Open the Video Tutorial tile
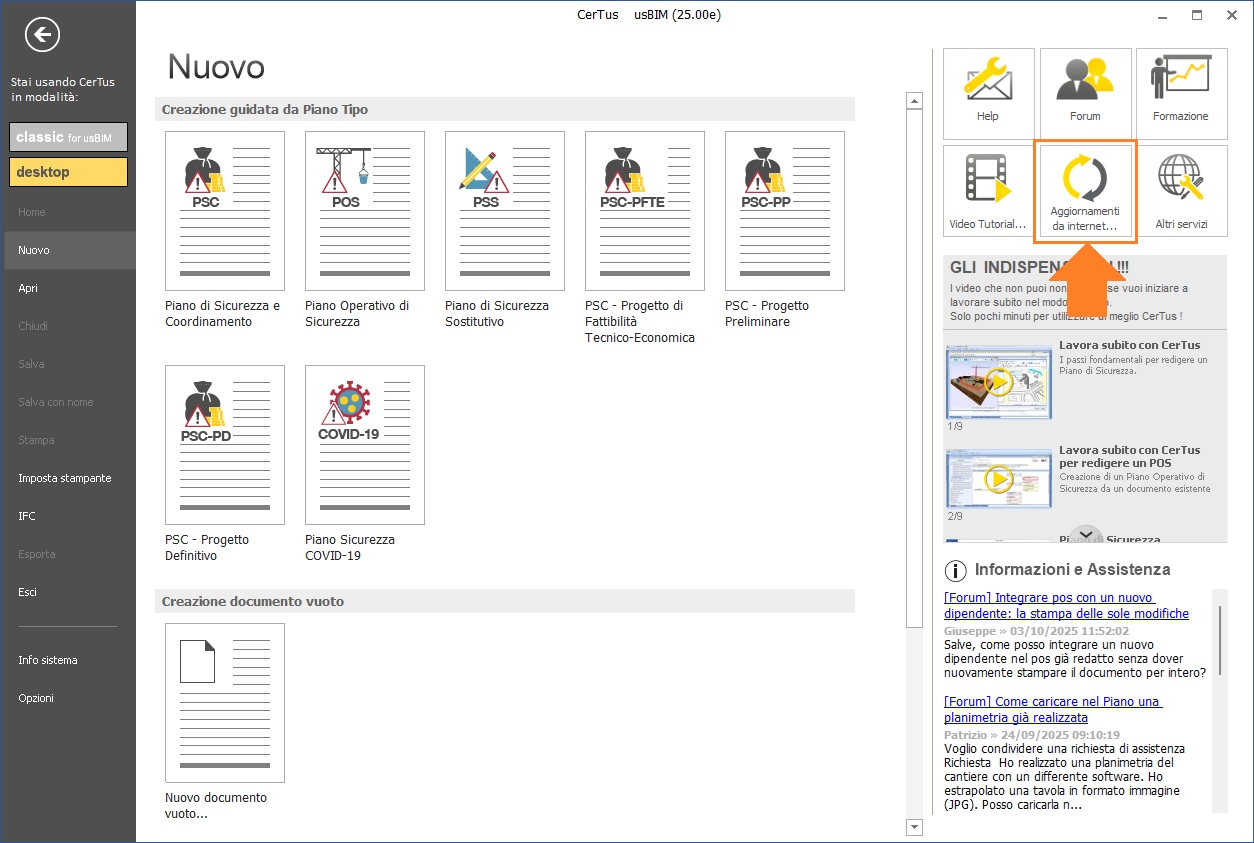The height and width of the screenshot is (843, 1254). 988,192
